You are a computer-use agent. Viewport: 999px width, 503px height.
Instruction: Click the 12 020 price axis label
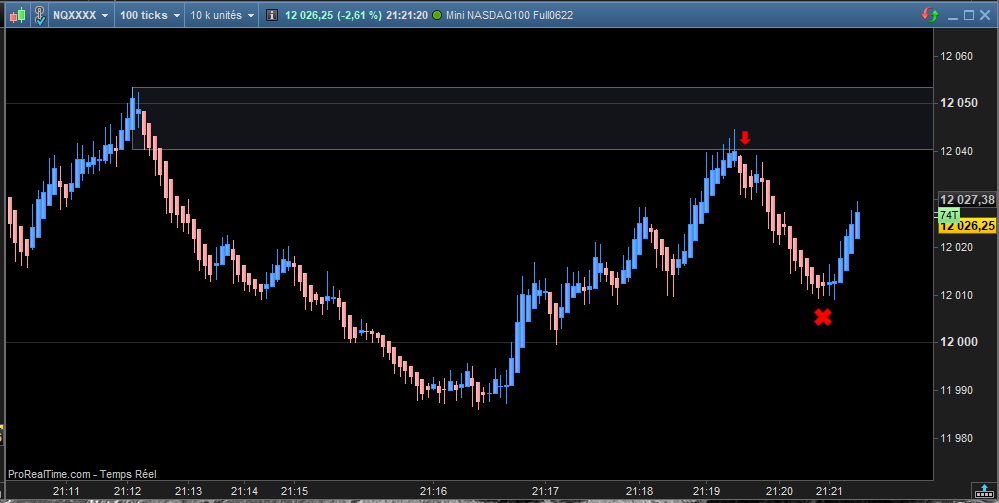[x=956, y=247]
